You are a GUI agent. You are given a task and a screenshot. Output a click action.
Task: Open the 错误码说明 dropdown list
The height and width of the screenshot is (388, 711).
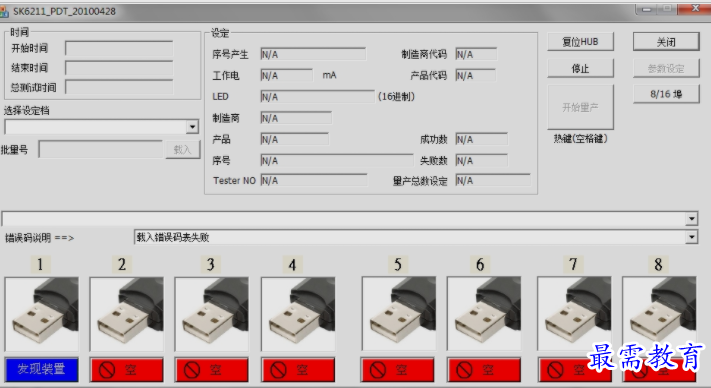click(691, 237)
